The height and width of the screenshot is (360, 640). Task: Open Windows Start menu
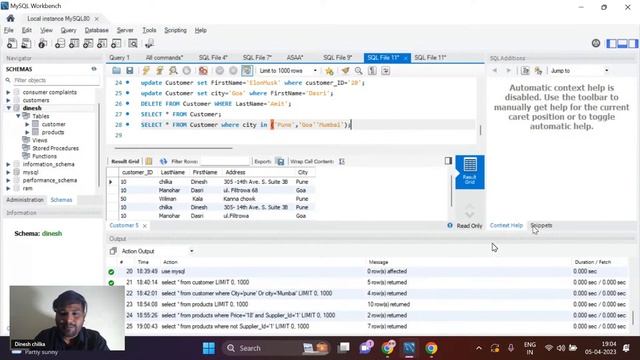(x=209, y=348)
